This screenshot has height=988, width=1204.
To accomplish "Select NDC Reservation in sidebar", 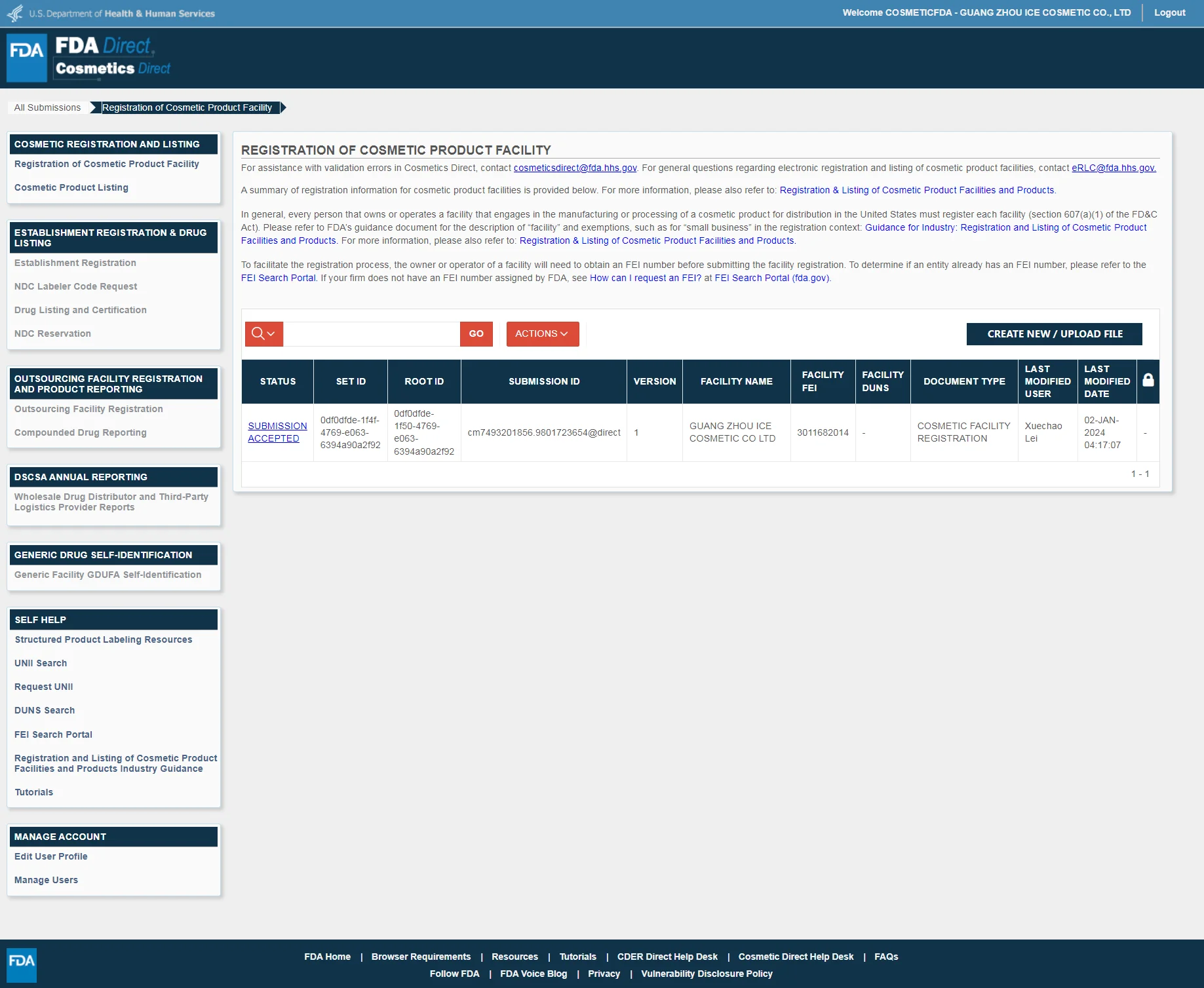I will 52,333.
